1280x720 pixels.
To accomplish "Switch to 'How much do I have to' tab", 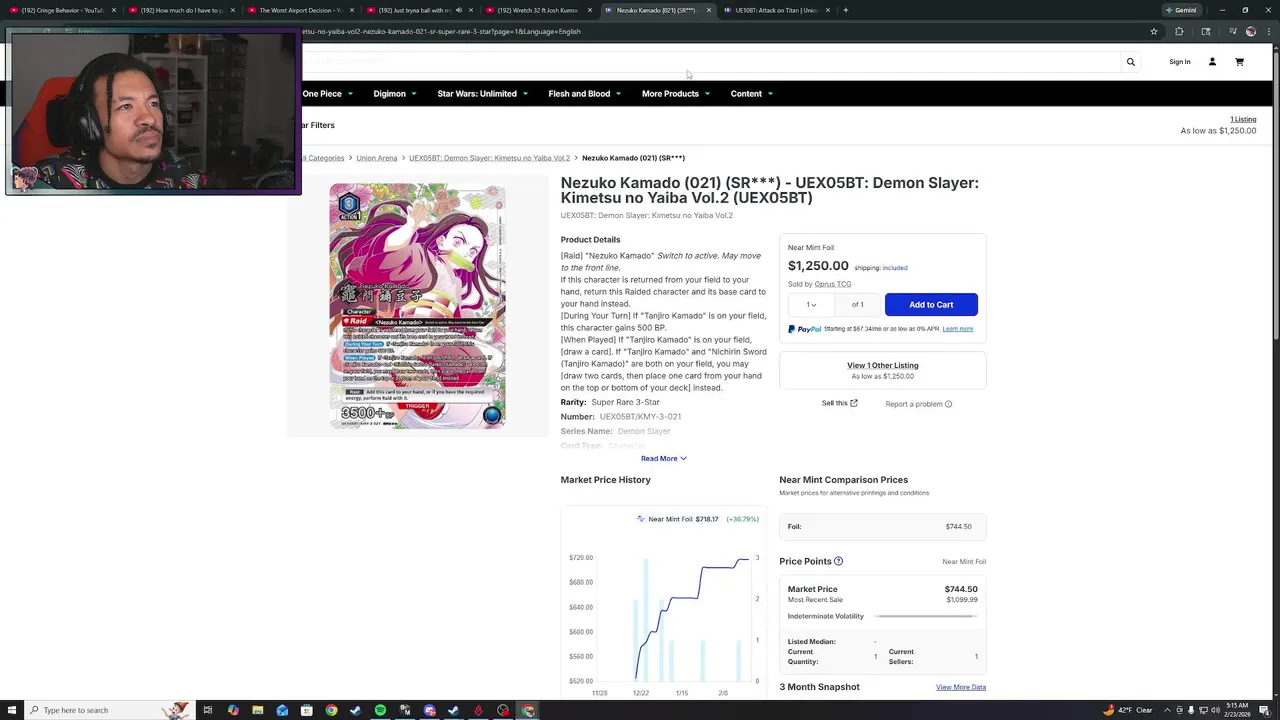I will pos(182,10).
